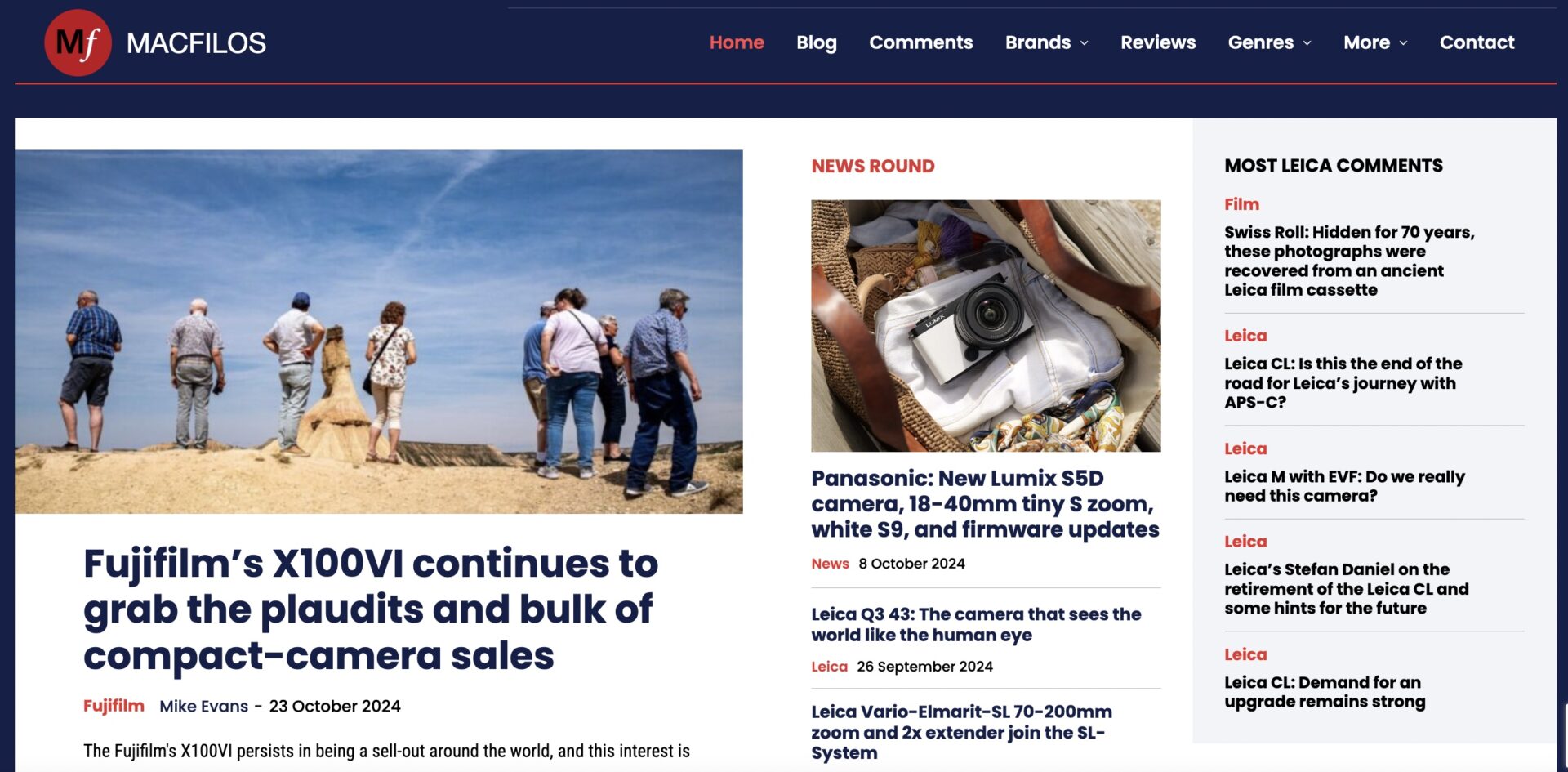Click the Film category label in sidebar
1568x772 pixels.
click(1241, 204)
